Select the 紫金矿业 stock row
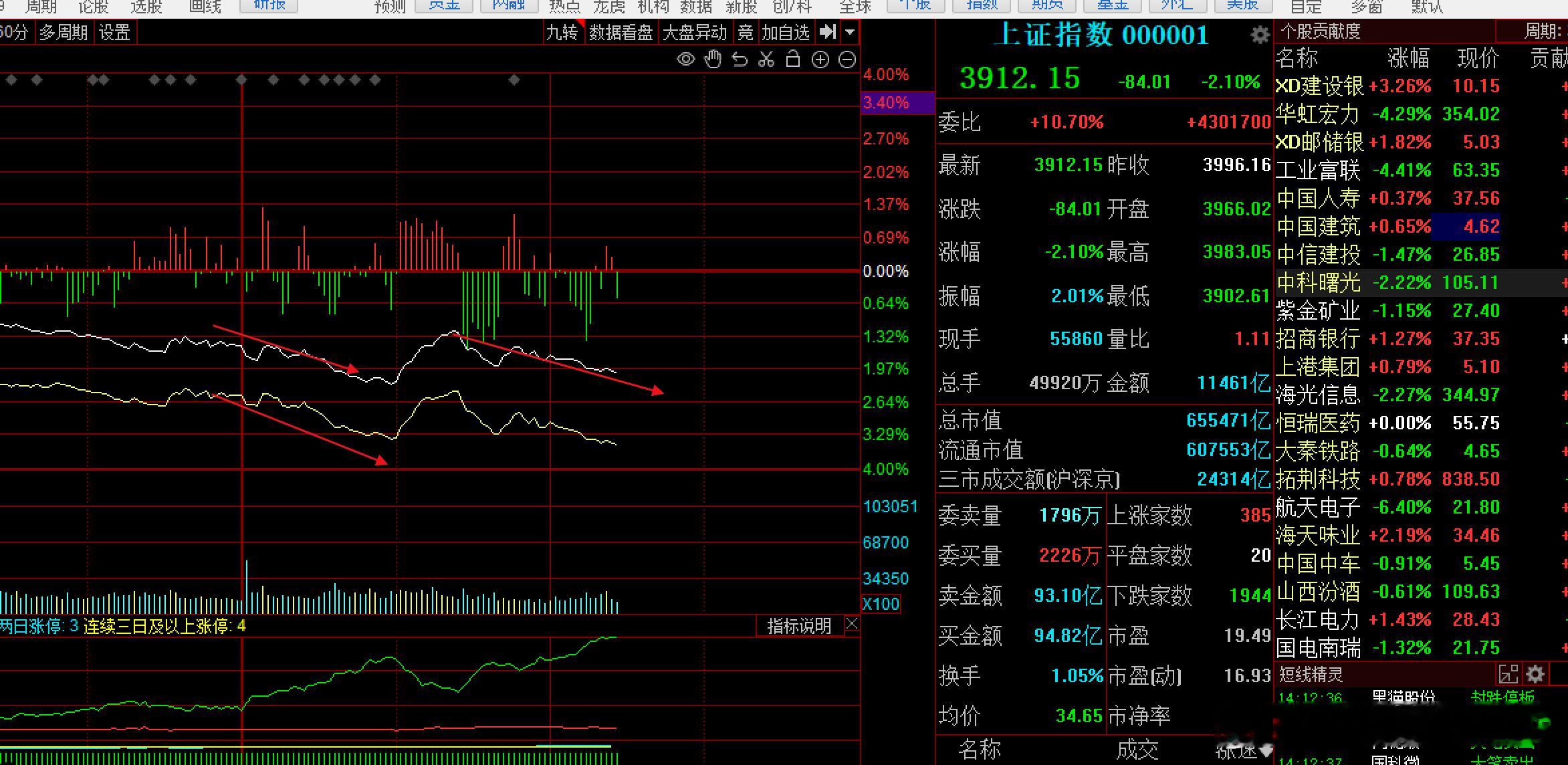Viewport: 1568px width, 765px height. 1421,310
